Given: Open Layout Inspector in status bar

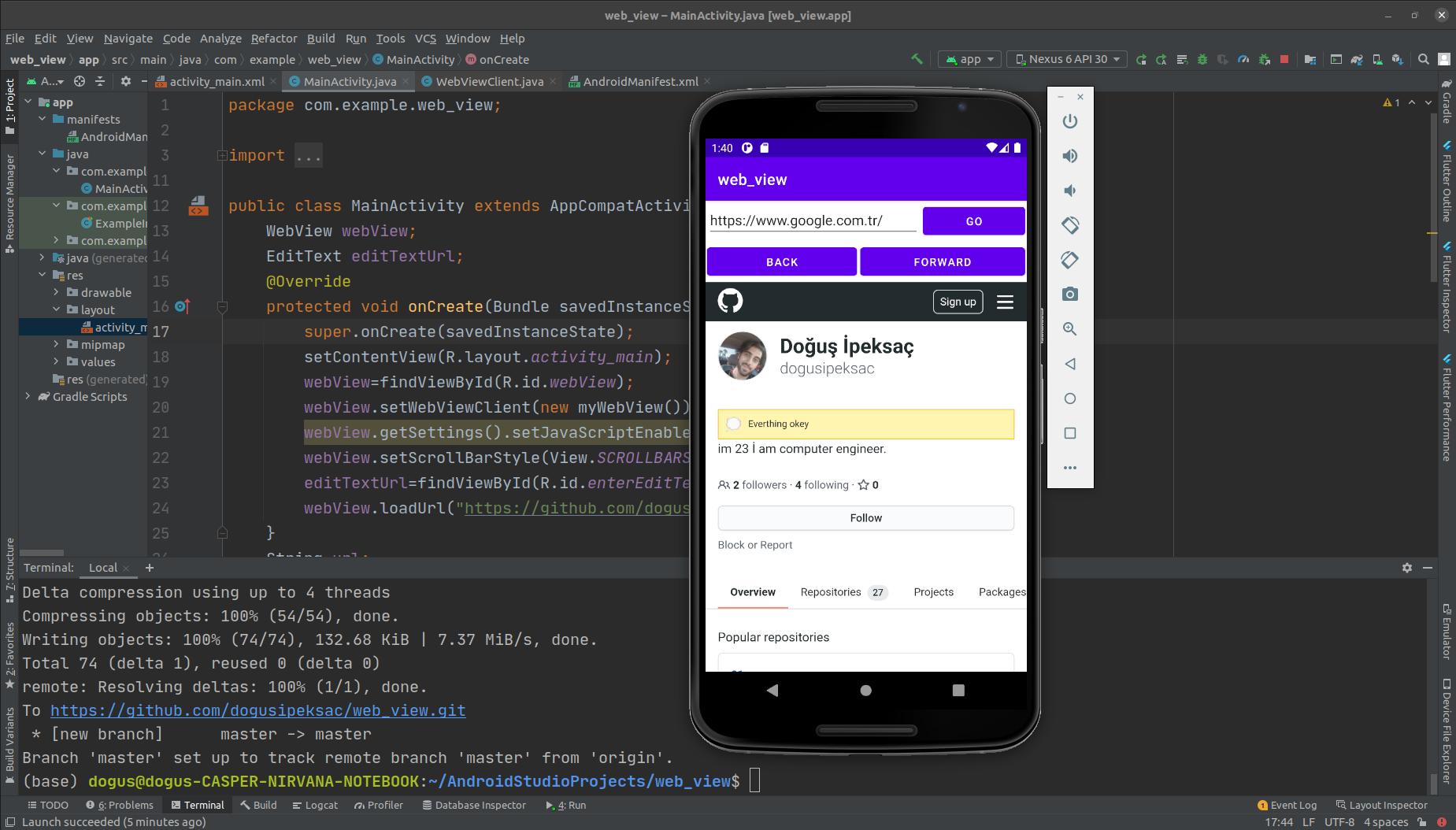Looking at the screenshot, I should click(x=1381, y=805).
